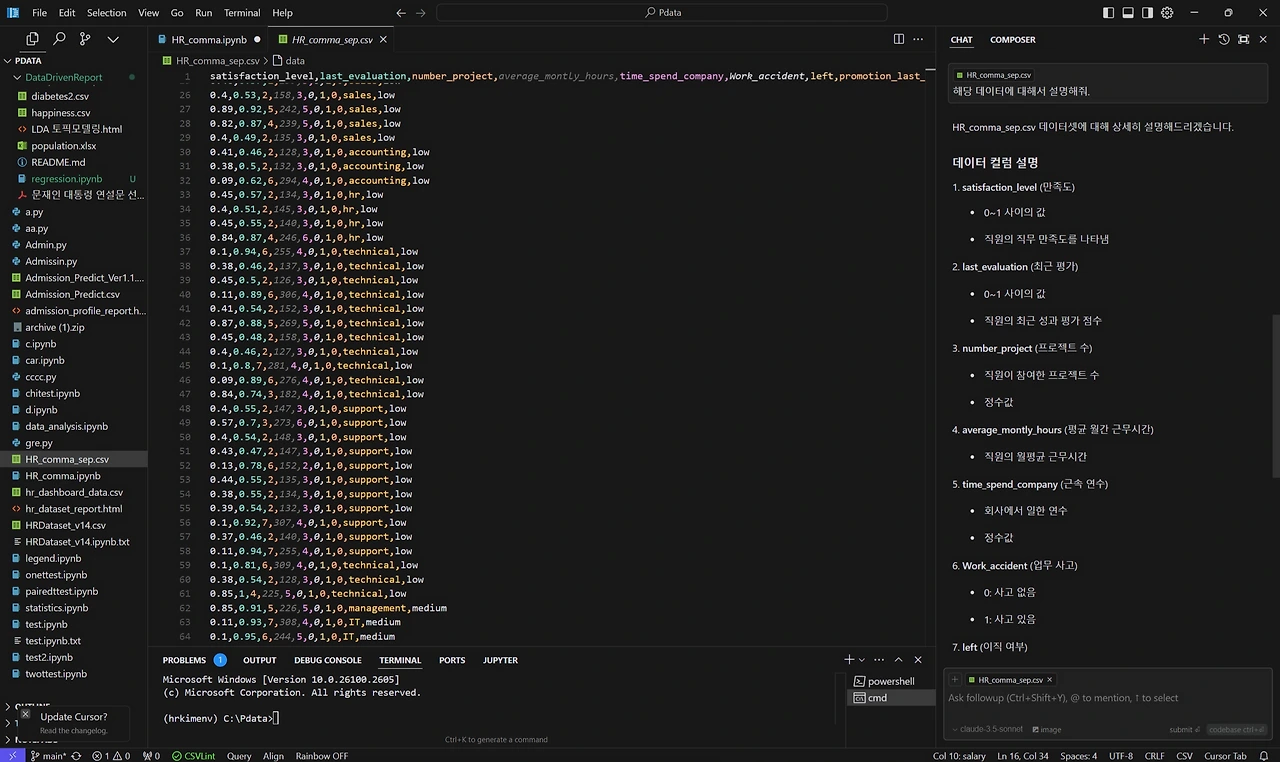Toggle Cursor Tab in status bar
This screenshot has height=762, width=1280.
(x=1225, y=756)
